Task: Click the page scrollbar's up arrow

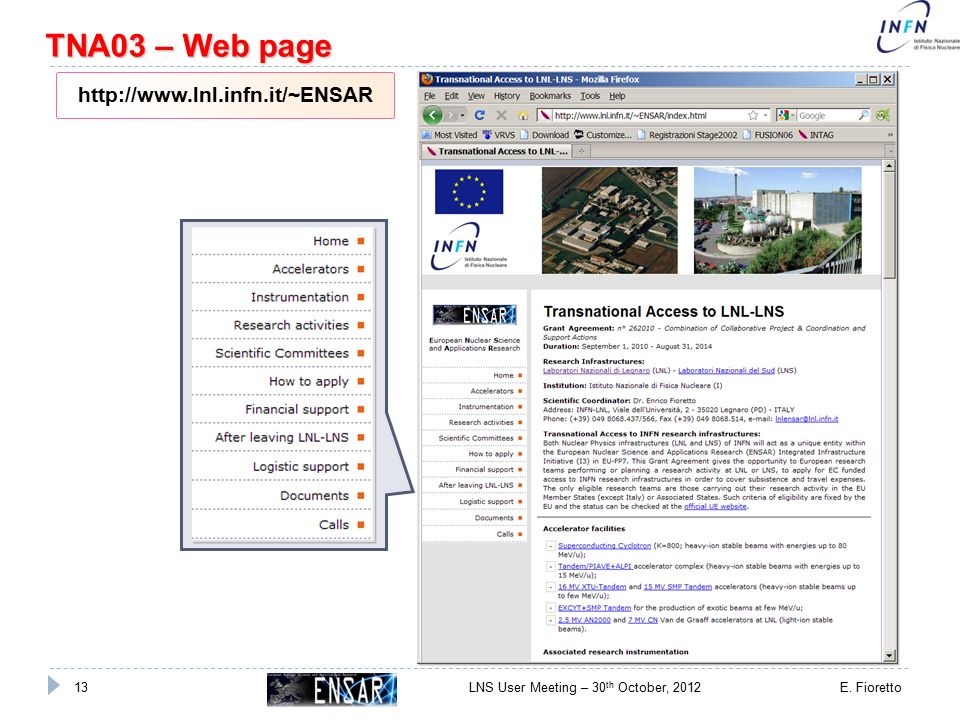Action: [890, 166]
